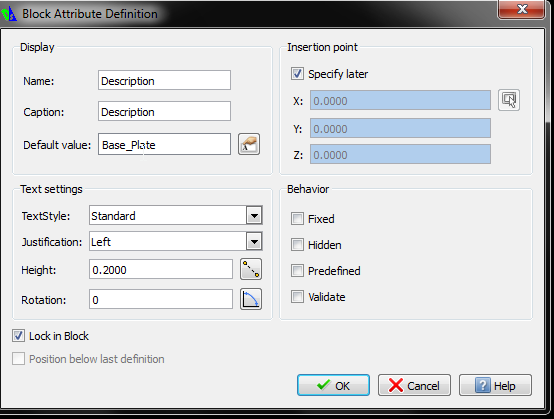Viewport: 554px width, 419px height.
Task: Click the Rotation input field
Action: tap(161, 299)
